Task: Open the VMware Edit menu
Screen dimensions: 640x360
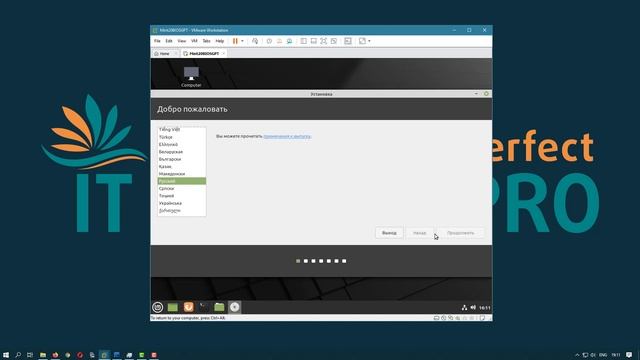Action: [169, 41]
